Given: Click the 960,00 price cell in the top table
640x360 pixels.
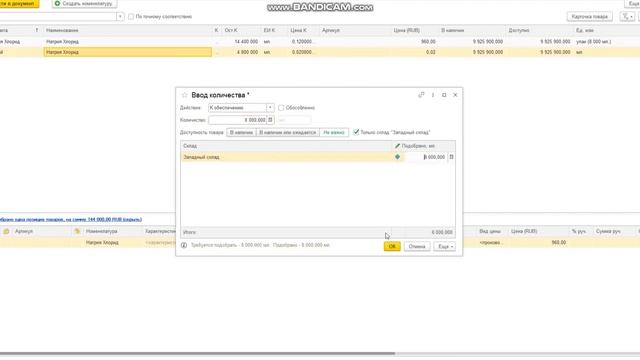Looking at the screenshot, I should [415, 42].
